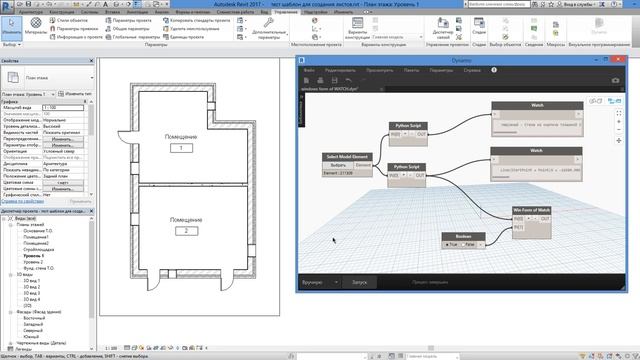The width and height of the screenshot is (640, 360).
Task: Open the Insert (Вставка) ribbon tab
Action: click(112, 12)
